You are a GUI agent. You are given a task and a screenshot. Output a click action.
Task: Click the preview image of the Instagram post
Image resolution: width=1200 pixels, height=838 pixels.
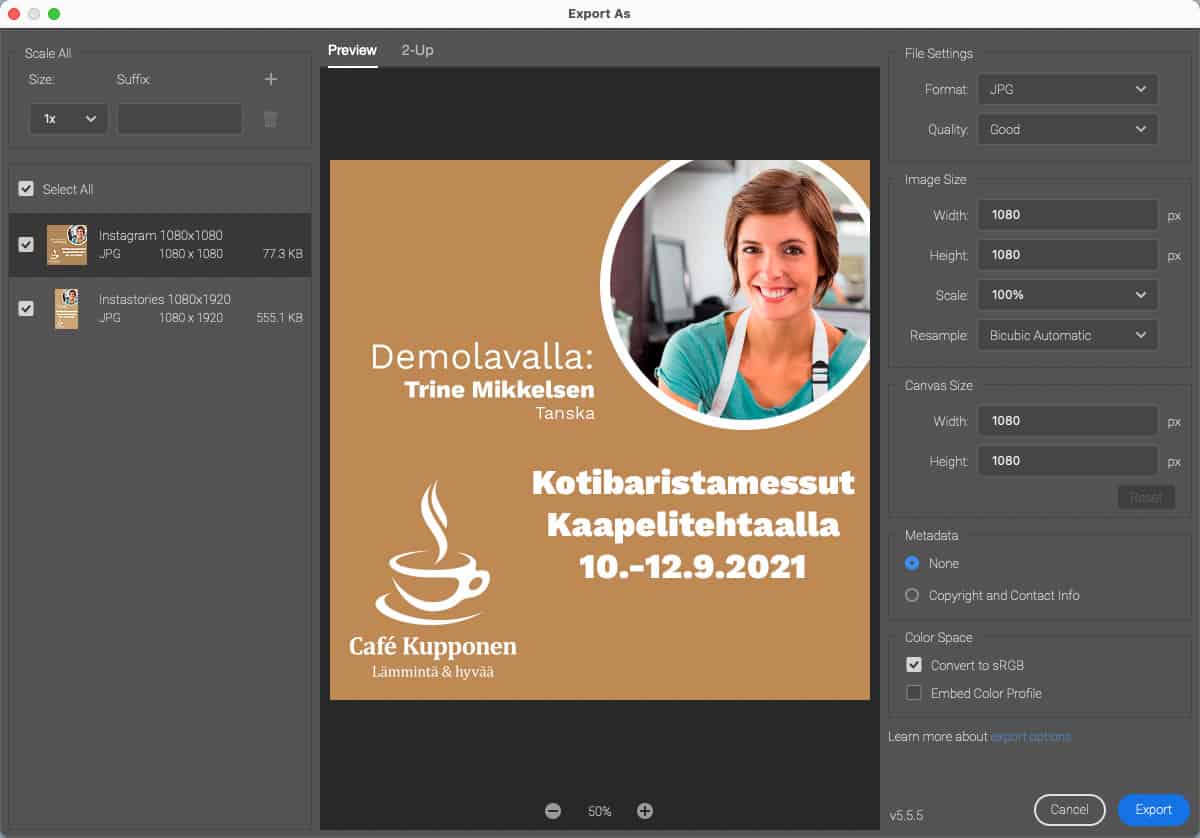pyautogui.click(x=600, y=430)
